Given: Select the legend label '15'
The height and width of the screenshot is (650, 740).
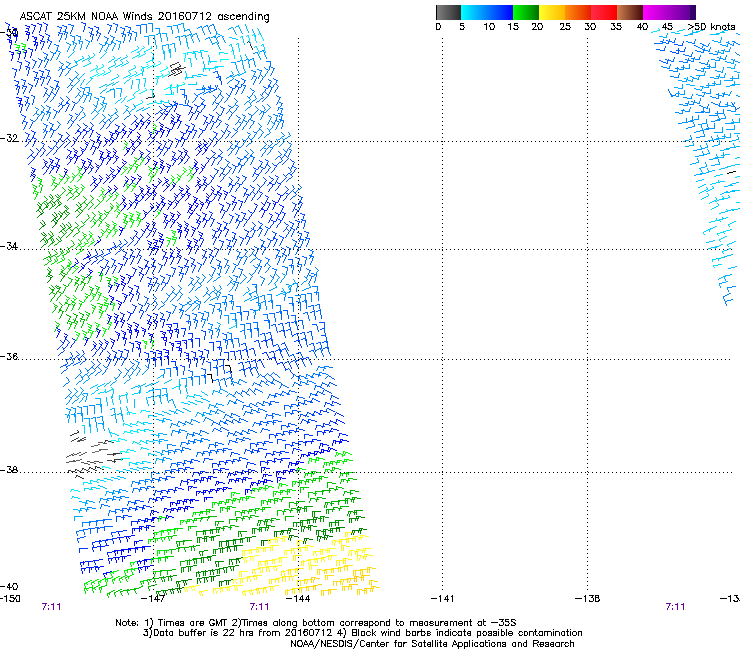Looking at the screenshot, I should (513, 27).
